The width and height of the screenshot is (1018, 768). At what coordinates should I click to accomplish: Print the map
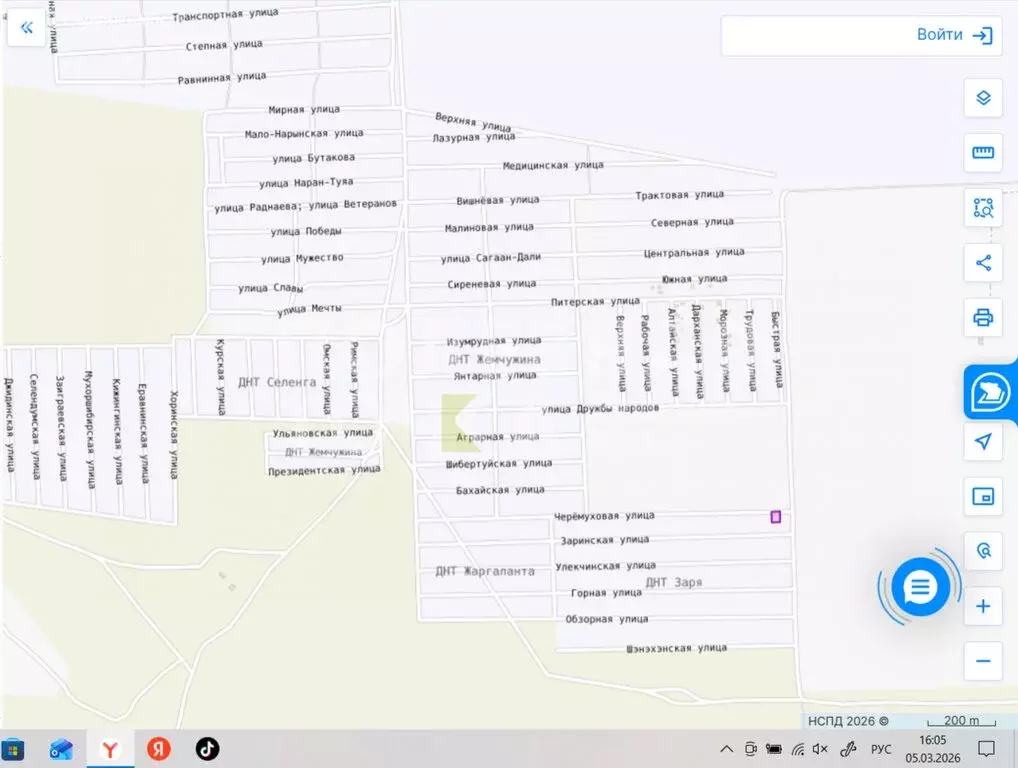coord(983,318)
